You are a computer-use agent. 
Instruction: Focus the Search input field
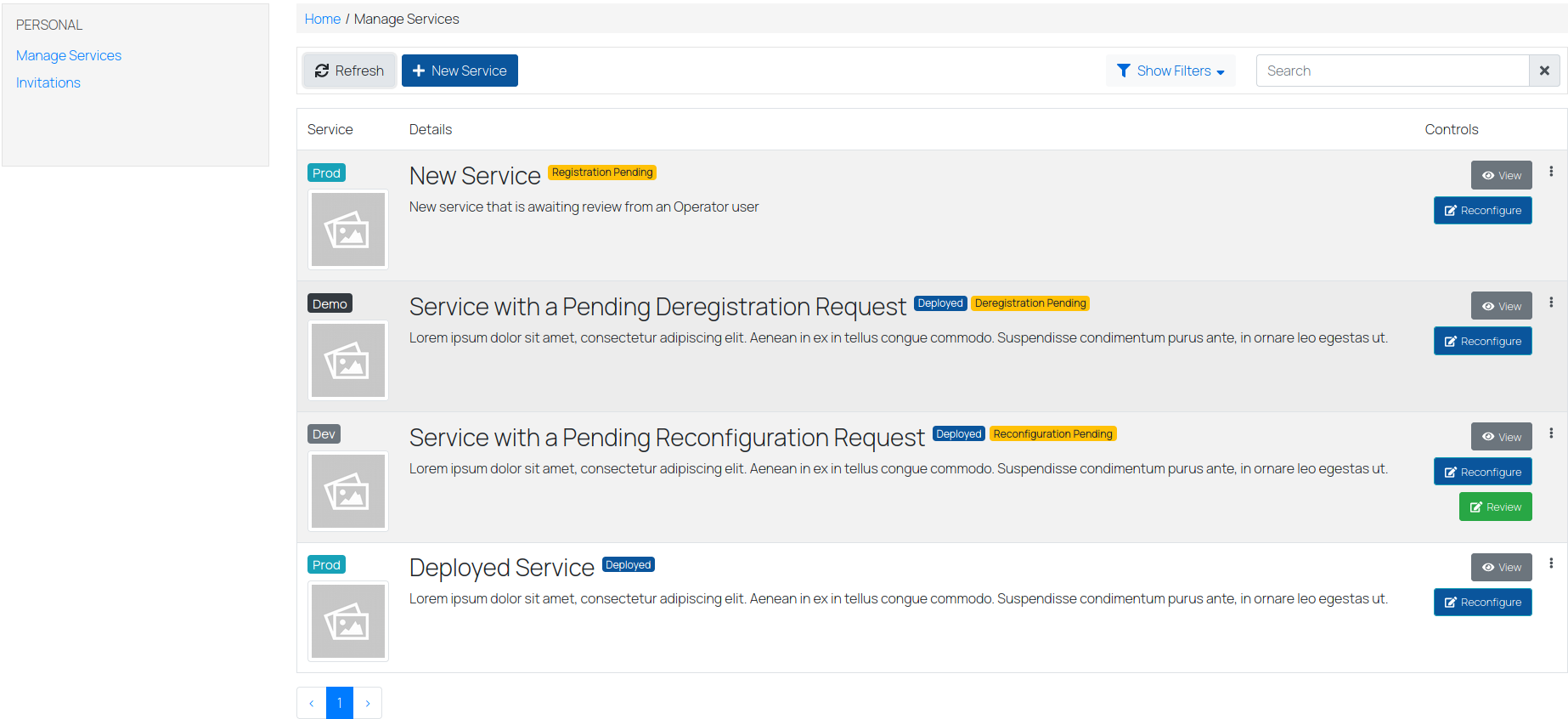coord(1392,71)
